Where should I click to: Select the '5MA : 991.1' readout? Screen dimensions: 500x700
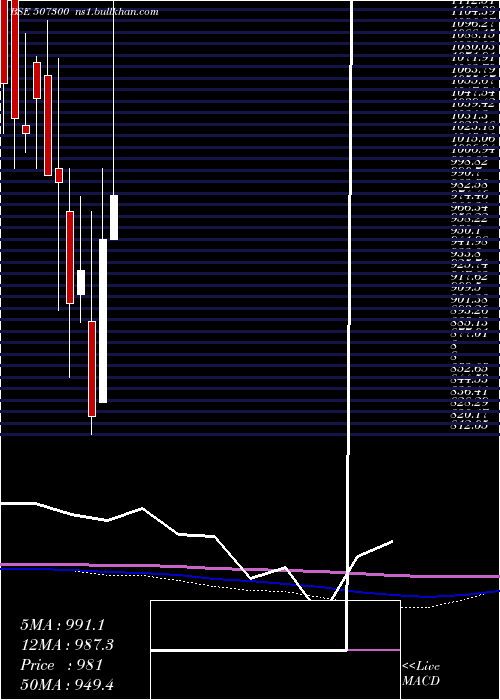pos(62,625)
